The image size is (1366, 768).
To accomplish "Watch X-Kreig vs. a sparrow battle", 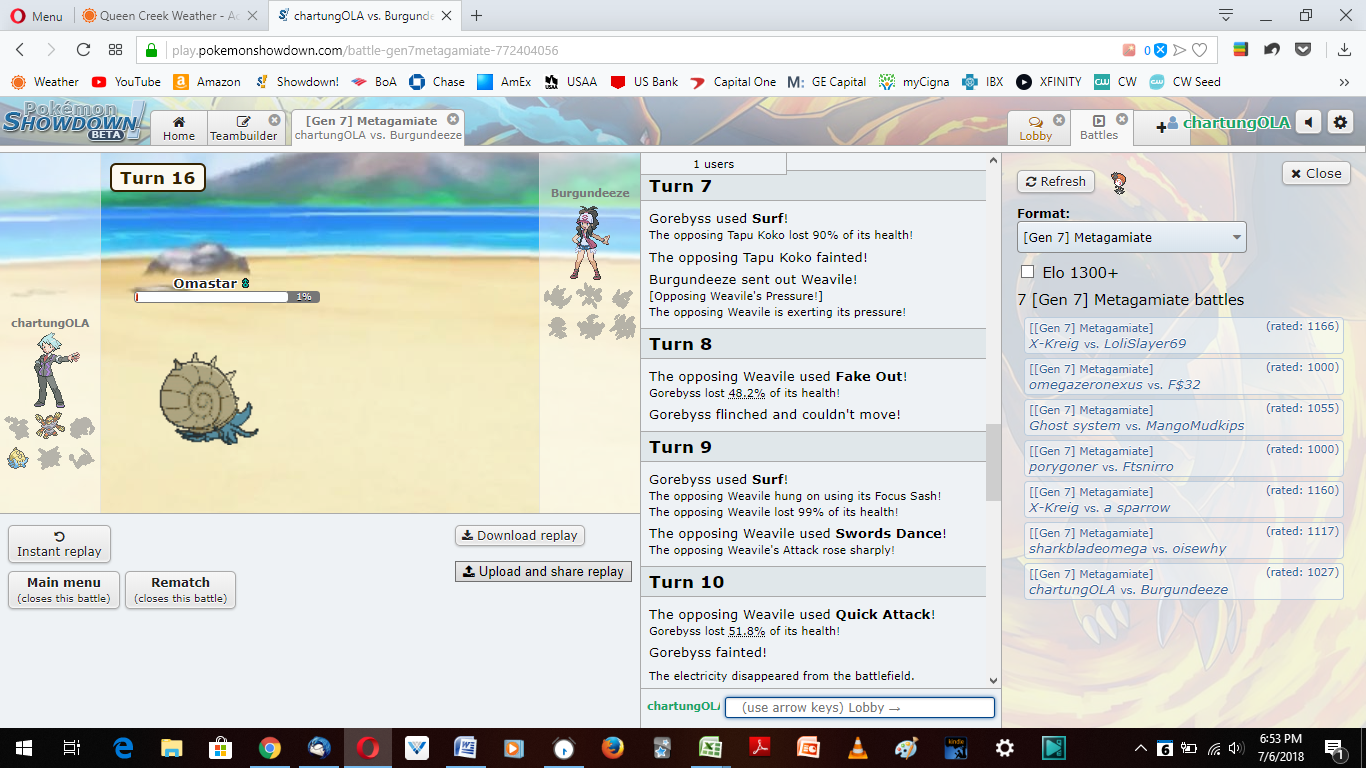I will (1183, 500).
